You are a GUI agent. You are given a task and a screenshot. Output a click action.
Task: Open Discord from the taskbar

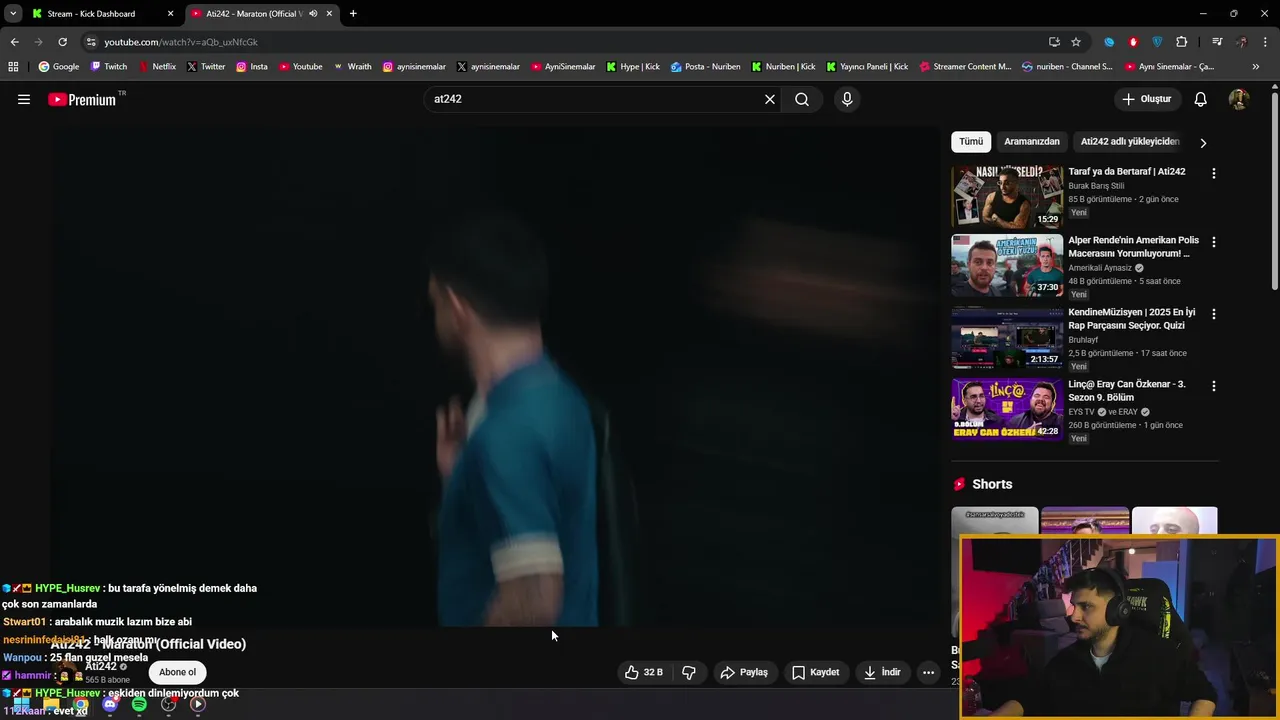[110, 705]
